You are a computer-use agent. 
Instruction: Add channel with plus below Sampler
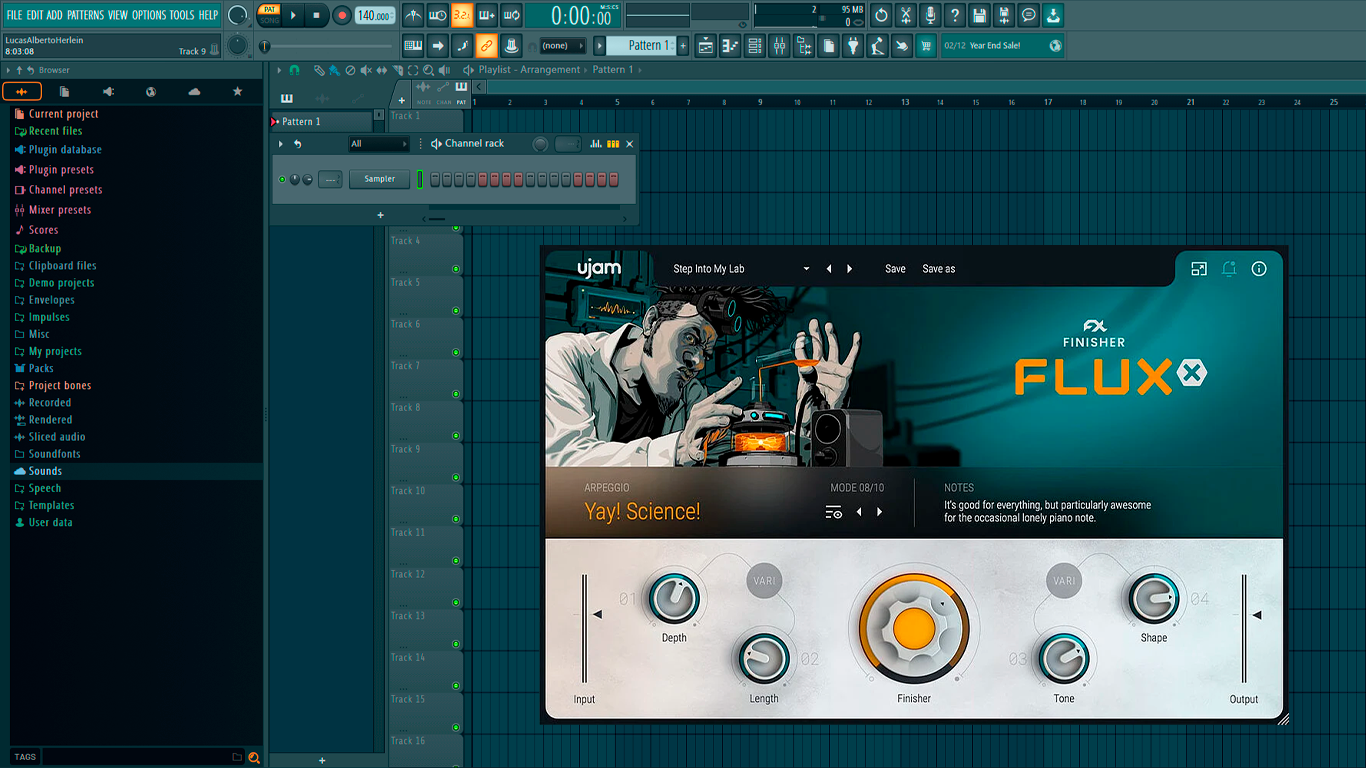click(380, 215)
